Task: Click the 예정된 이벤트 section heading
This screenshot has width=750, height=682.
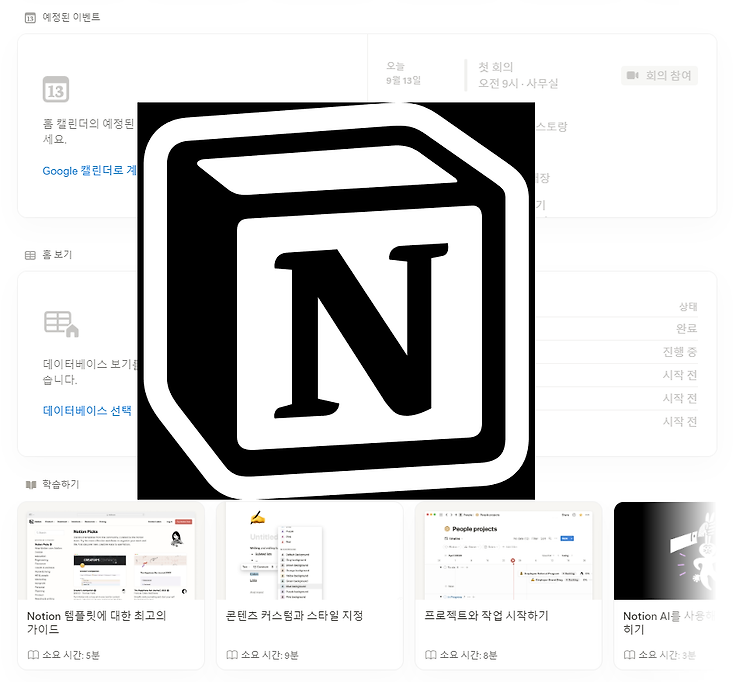Action: 71,17
